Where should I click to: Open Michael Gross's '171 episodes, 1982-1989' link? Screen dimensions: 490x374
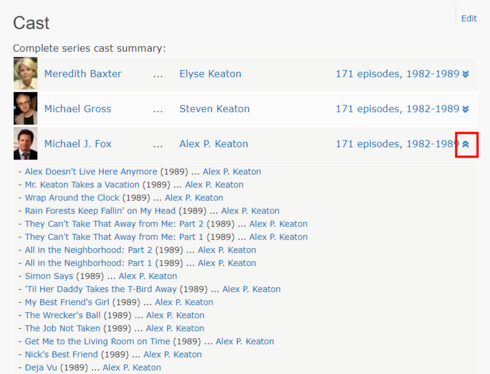click(x=397, y=109)
